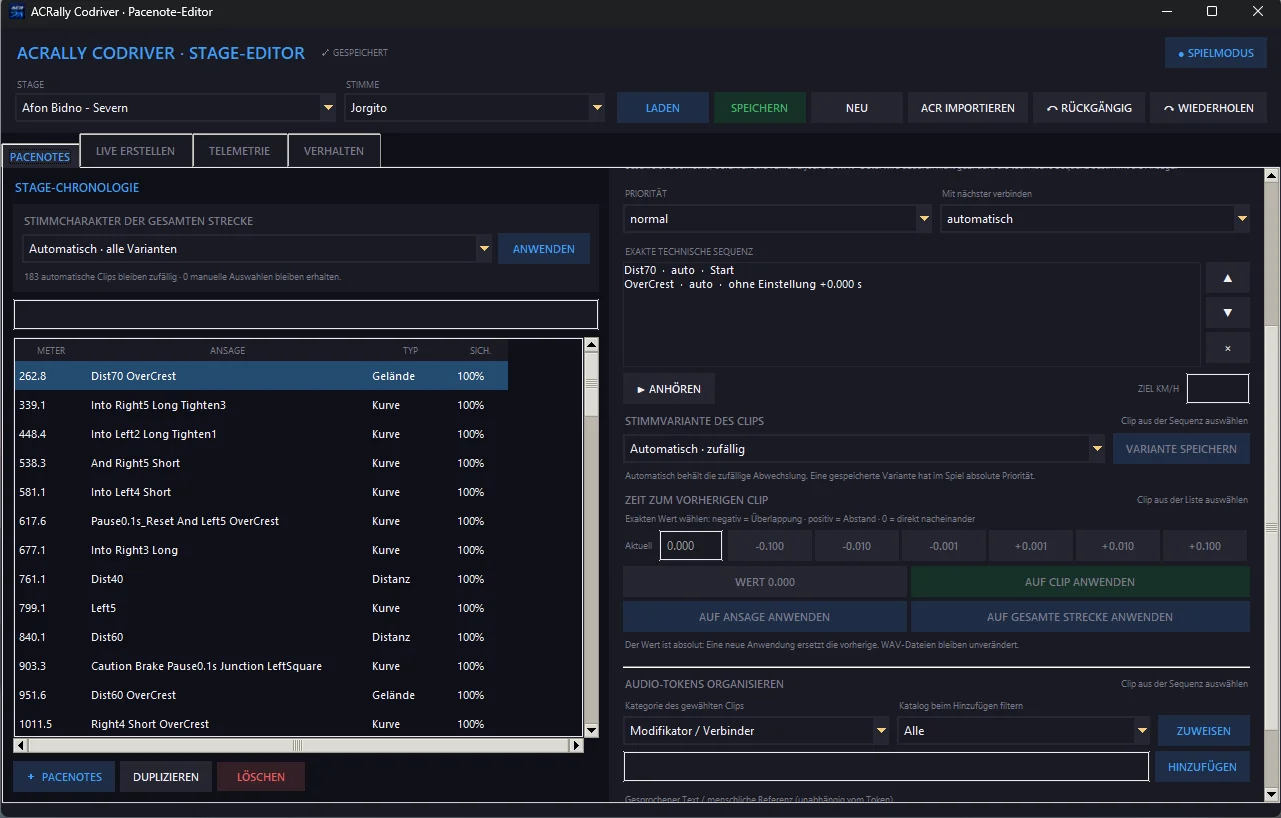Open the 'Mit nächster verbinden' dropdown
The width and height of the screenshot is (1281, 818).
point(1095,219)
